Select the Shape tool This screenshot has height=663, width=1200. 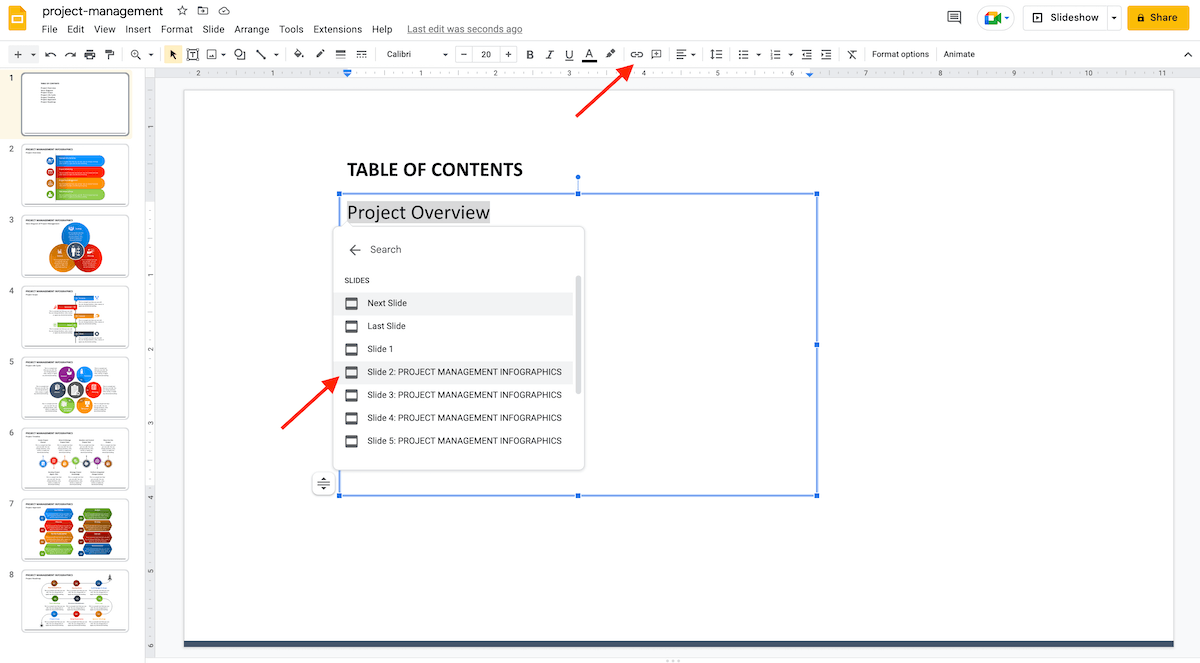[240, 54]
